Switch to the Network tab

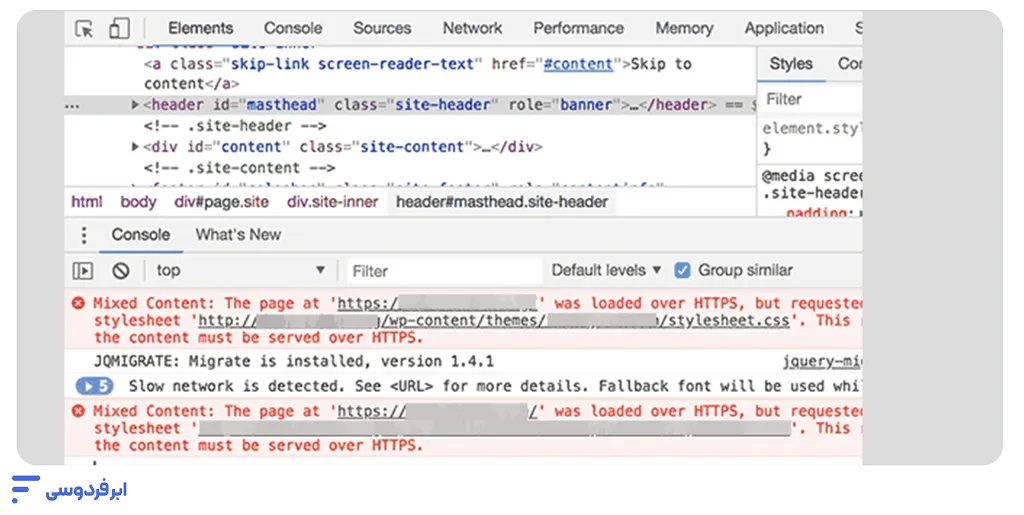point(472,29)
